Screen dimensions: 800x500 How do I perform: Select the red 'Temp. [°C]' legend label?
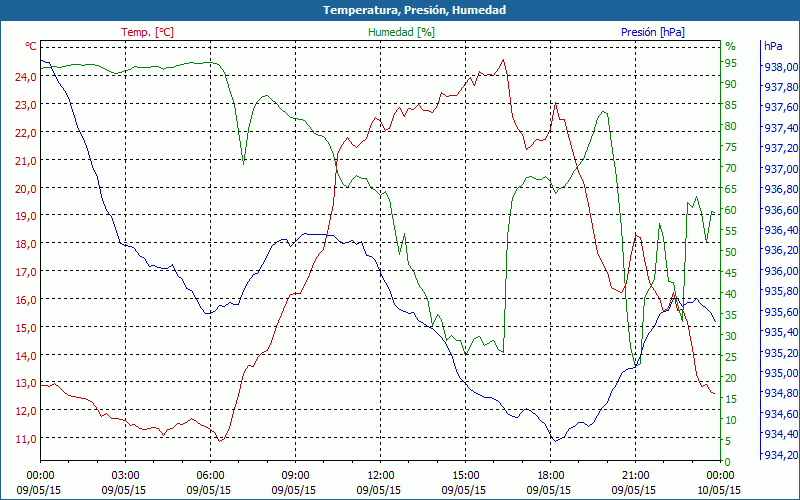147,32
